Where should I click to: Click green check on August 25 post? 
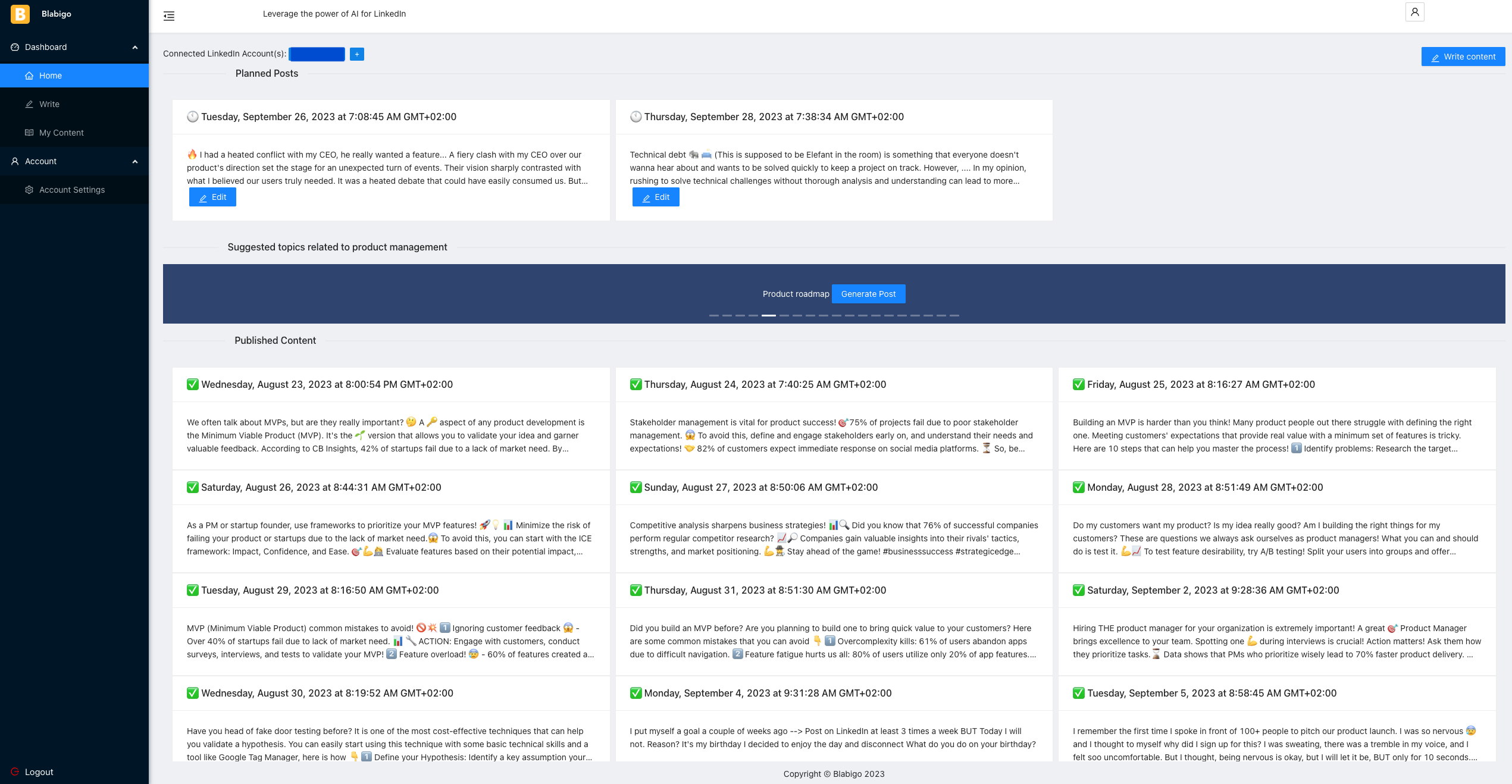click(1079, 384)
